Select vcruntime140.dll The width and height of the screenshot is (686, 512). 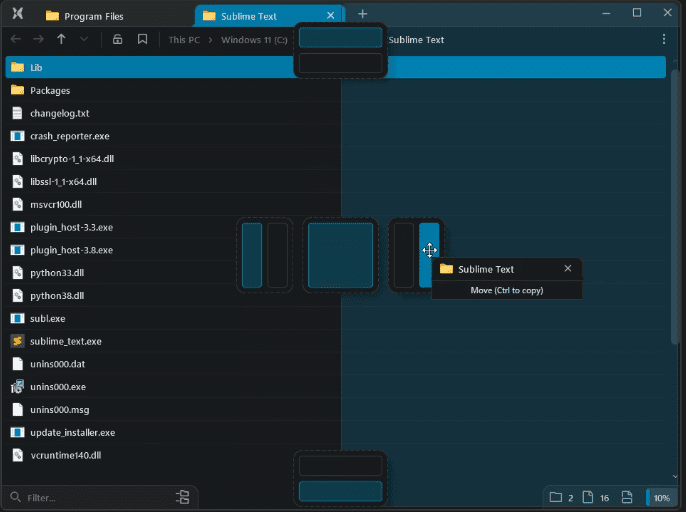336,455
